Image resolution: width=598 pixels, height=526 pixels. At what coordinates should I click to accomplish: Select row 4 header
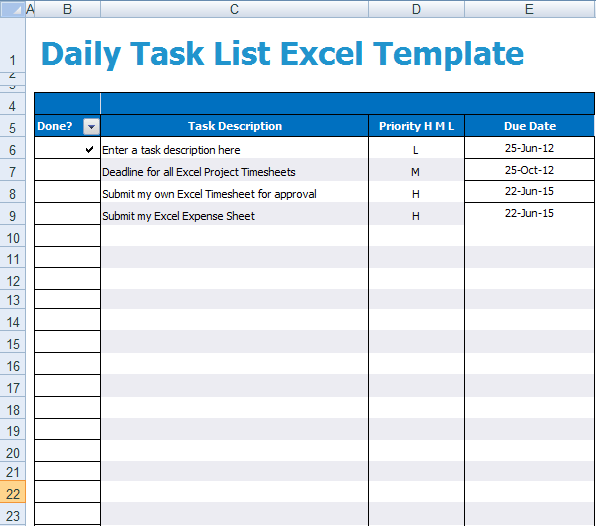coord(13,103)
